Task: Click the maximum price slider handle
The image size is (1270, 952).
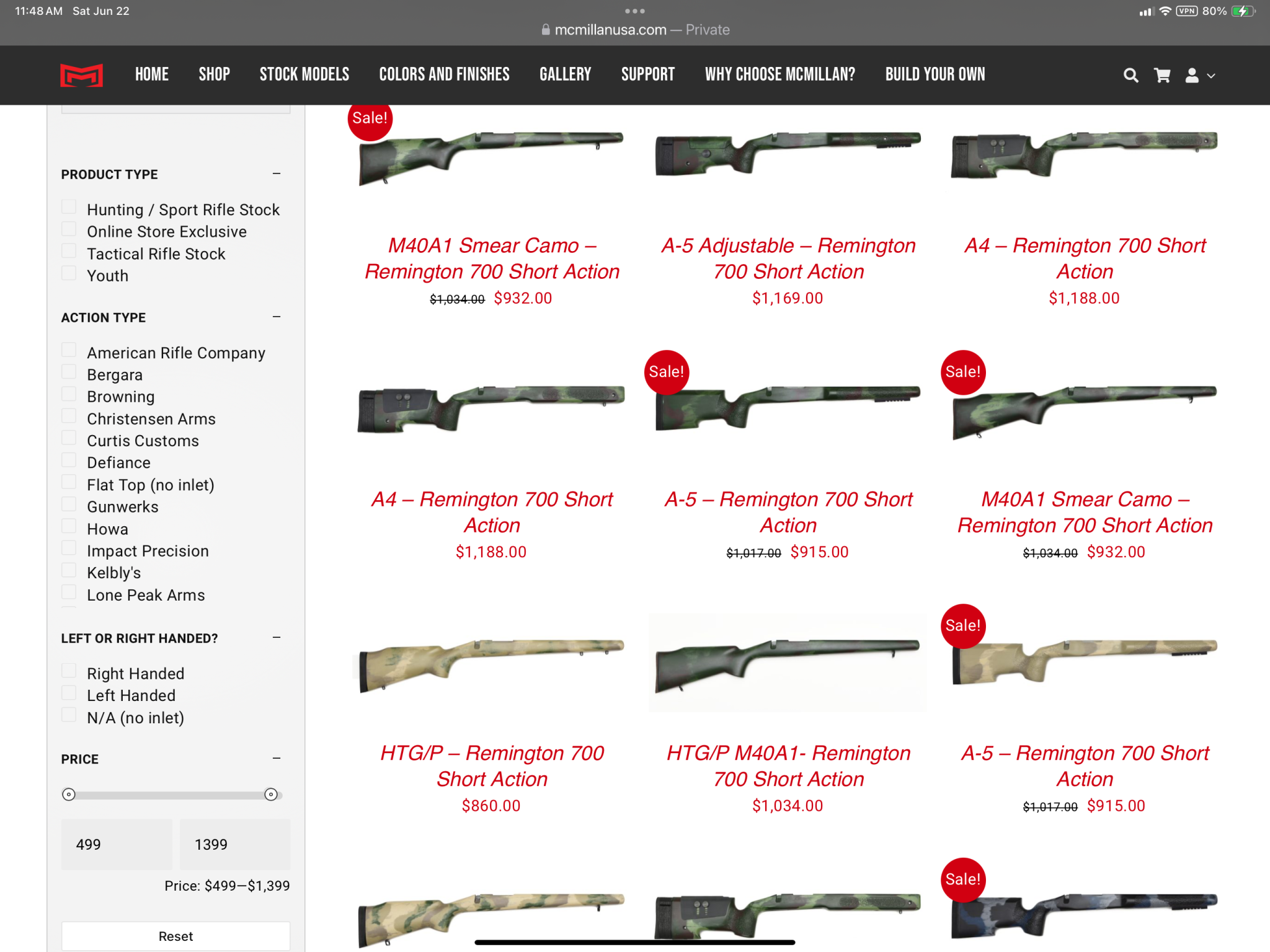Action: pyautogui.click(x=271, y=795)
